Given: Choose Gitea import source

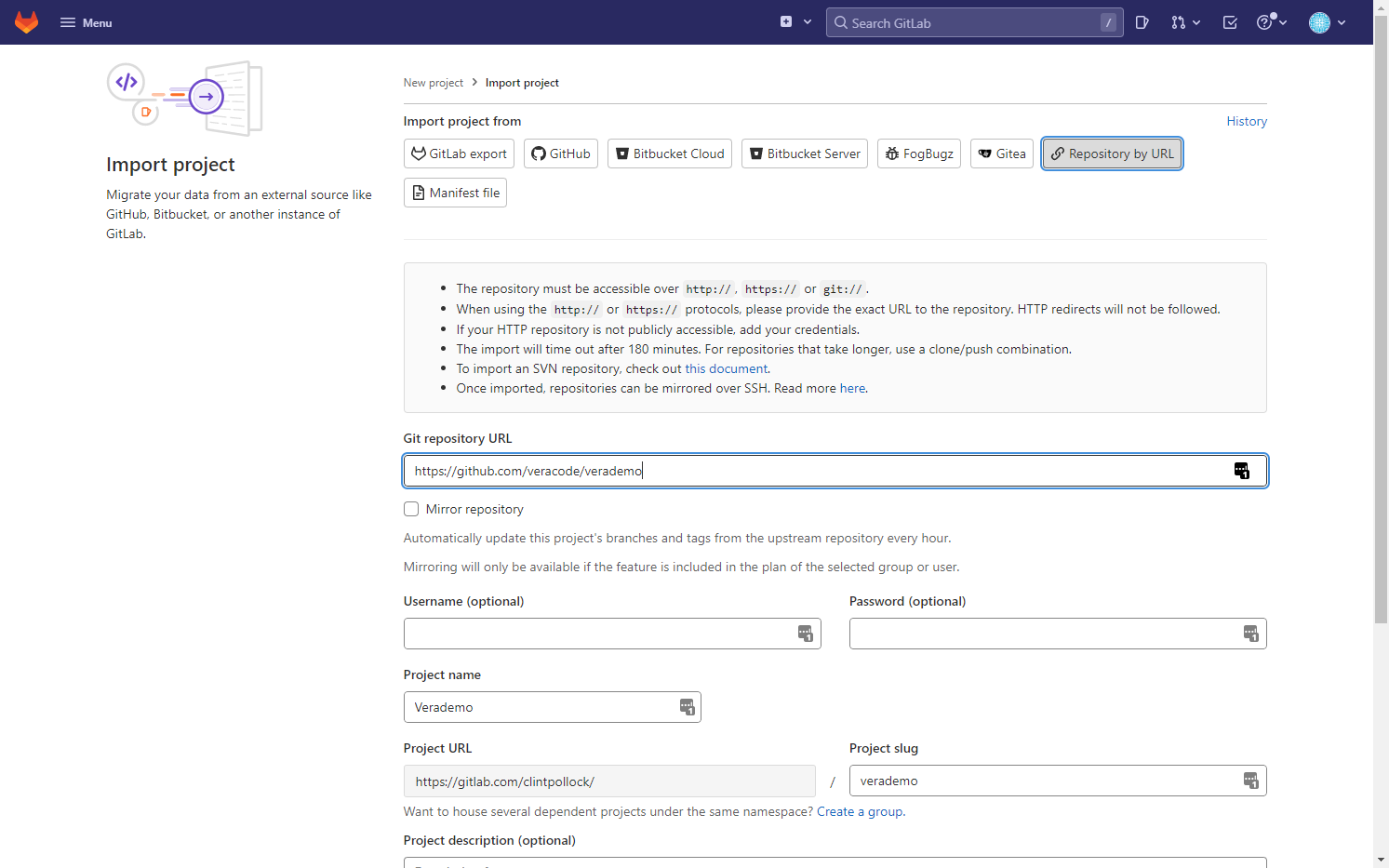Looking at the screenshot, I should pyautogui.click(x=1002, y=154).
